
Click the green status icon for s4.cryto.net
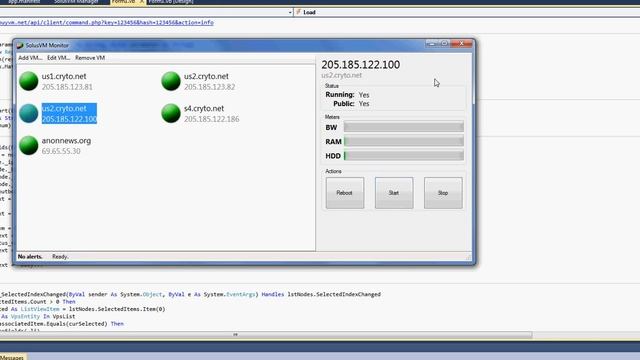pyautogui.click(x=171, y=113)
